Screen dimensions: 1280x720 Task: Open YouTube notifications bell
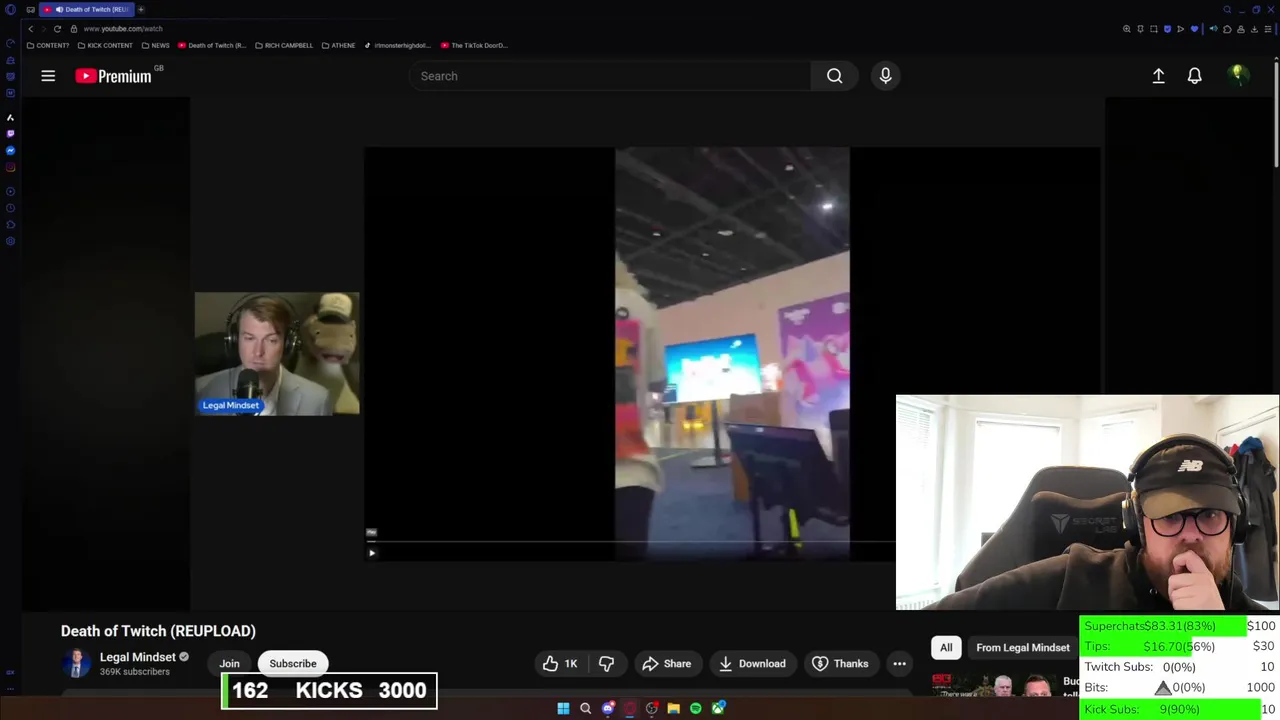1194,76
